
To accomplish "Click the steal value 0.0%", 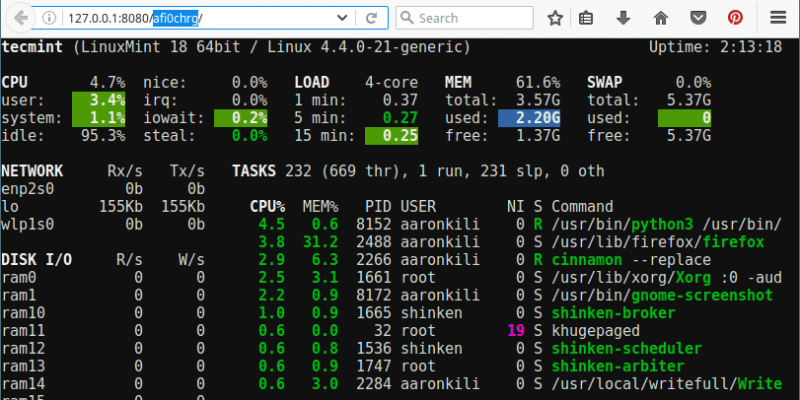I will [x=249, y=136].
